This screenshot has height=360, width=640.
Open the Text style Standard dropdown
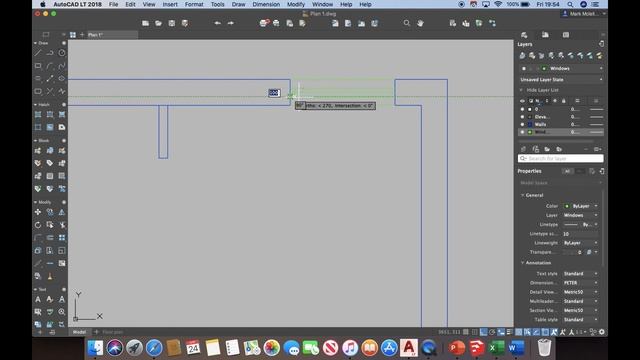[581, 273]
